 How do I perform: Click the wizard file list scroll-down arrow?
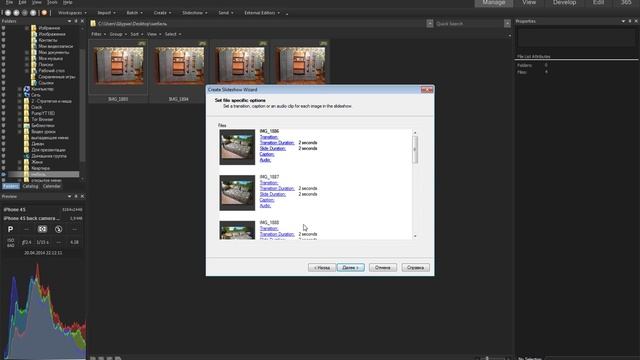coord(415,236)
